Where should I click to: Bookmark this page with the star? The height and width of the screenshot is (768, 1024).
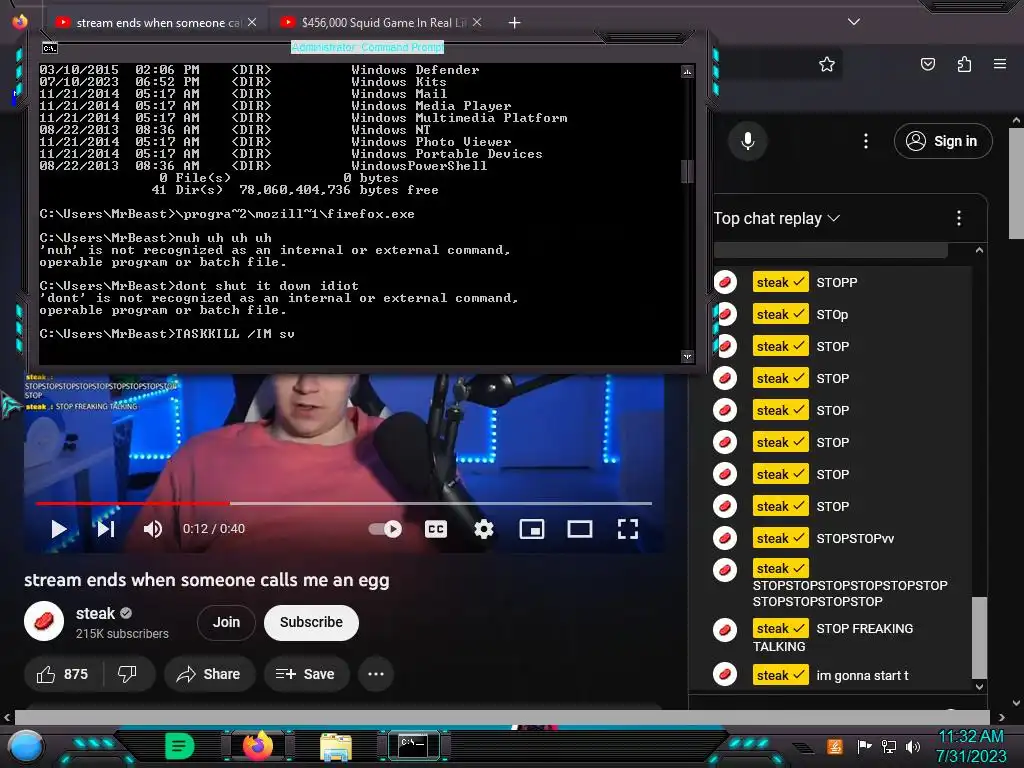(827, 64)
